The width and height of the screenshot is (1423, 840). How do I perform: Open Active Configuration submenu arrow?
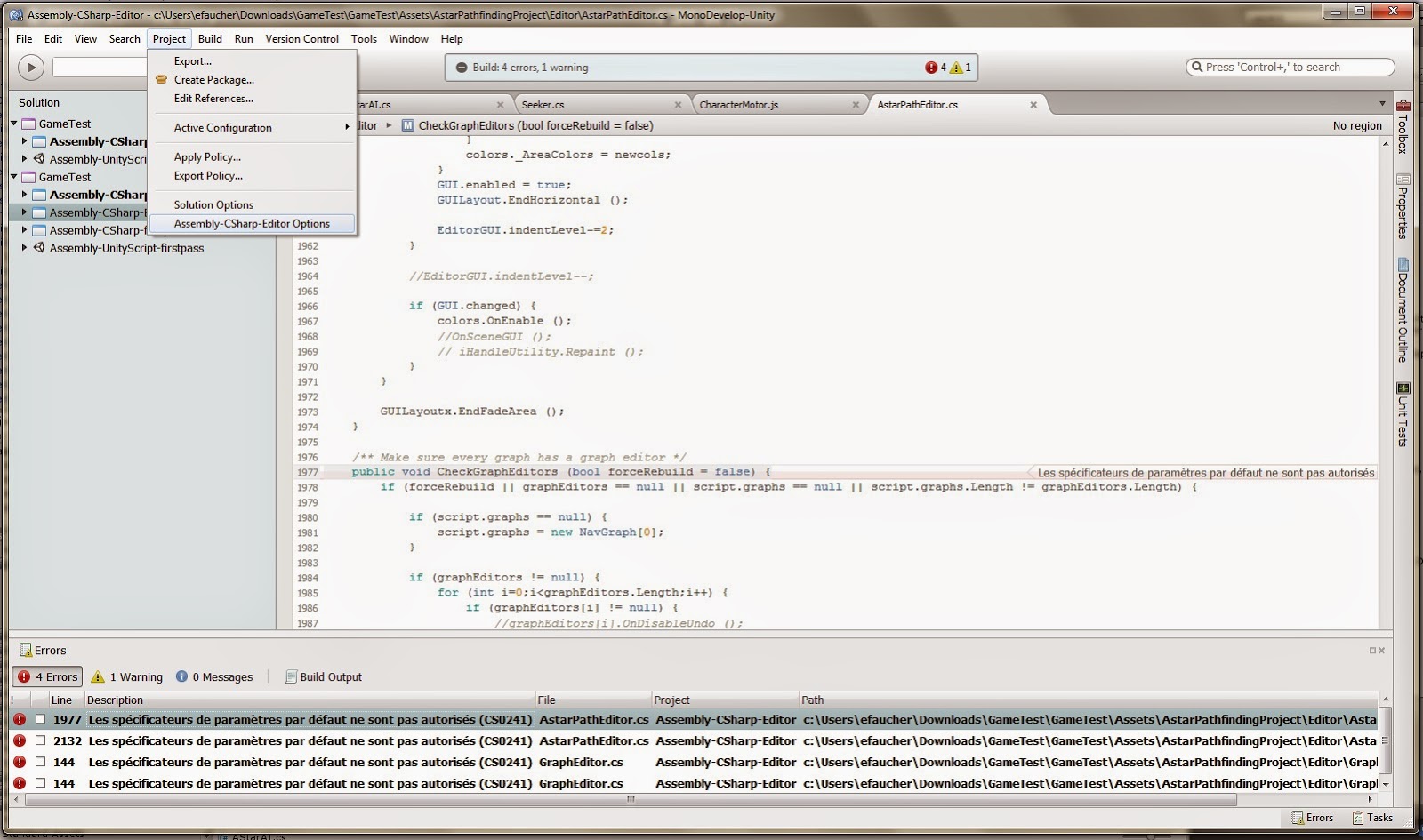tap(347, 127)
